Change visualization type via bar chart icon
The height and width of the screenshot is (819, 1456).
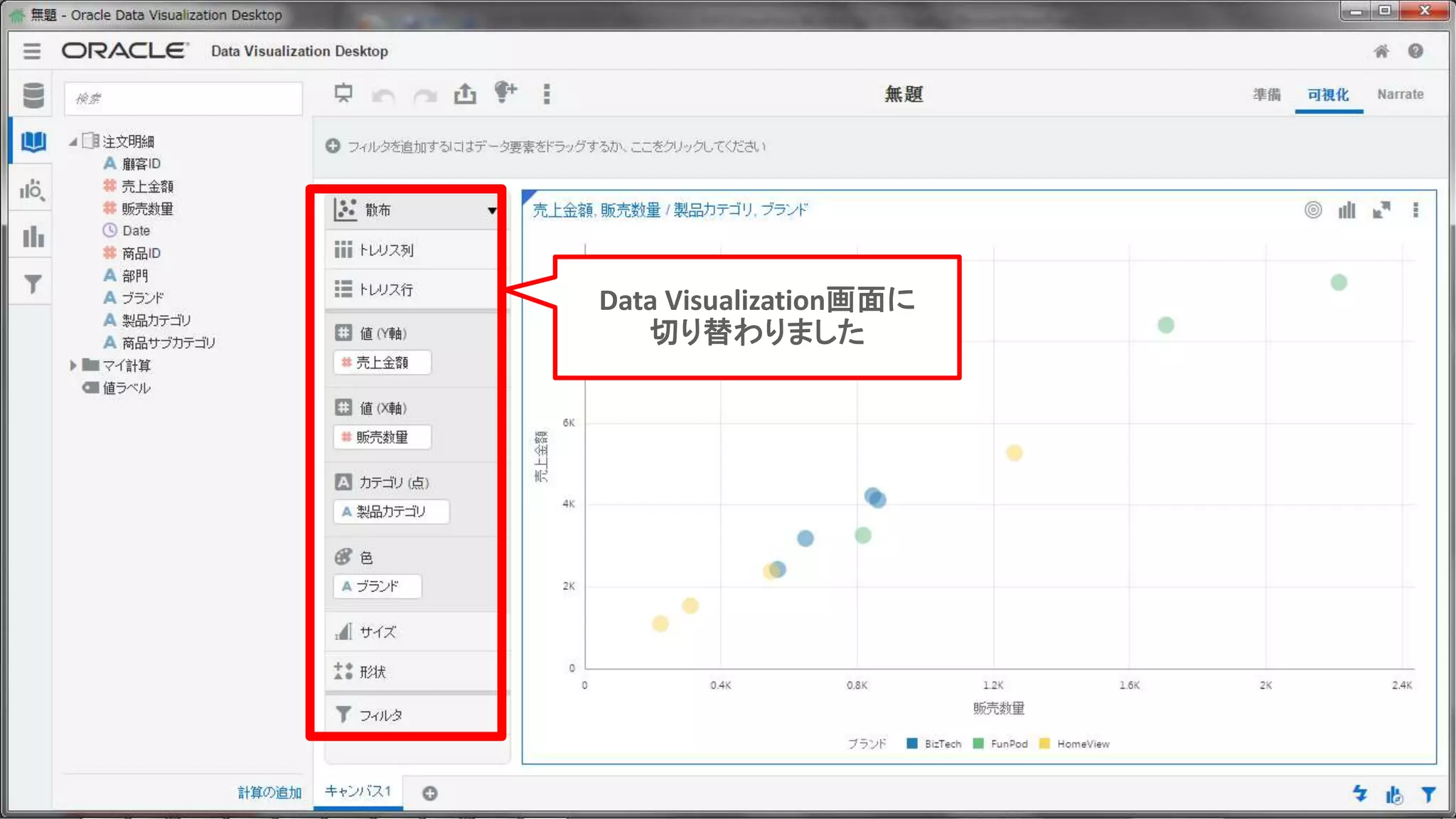pyautogui.click(x=1347, y=210)
